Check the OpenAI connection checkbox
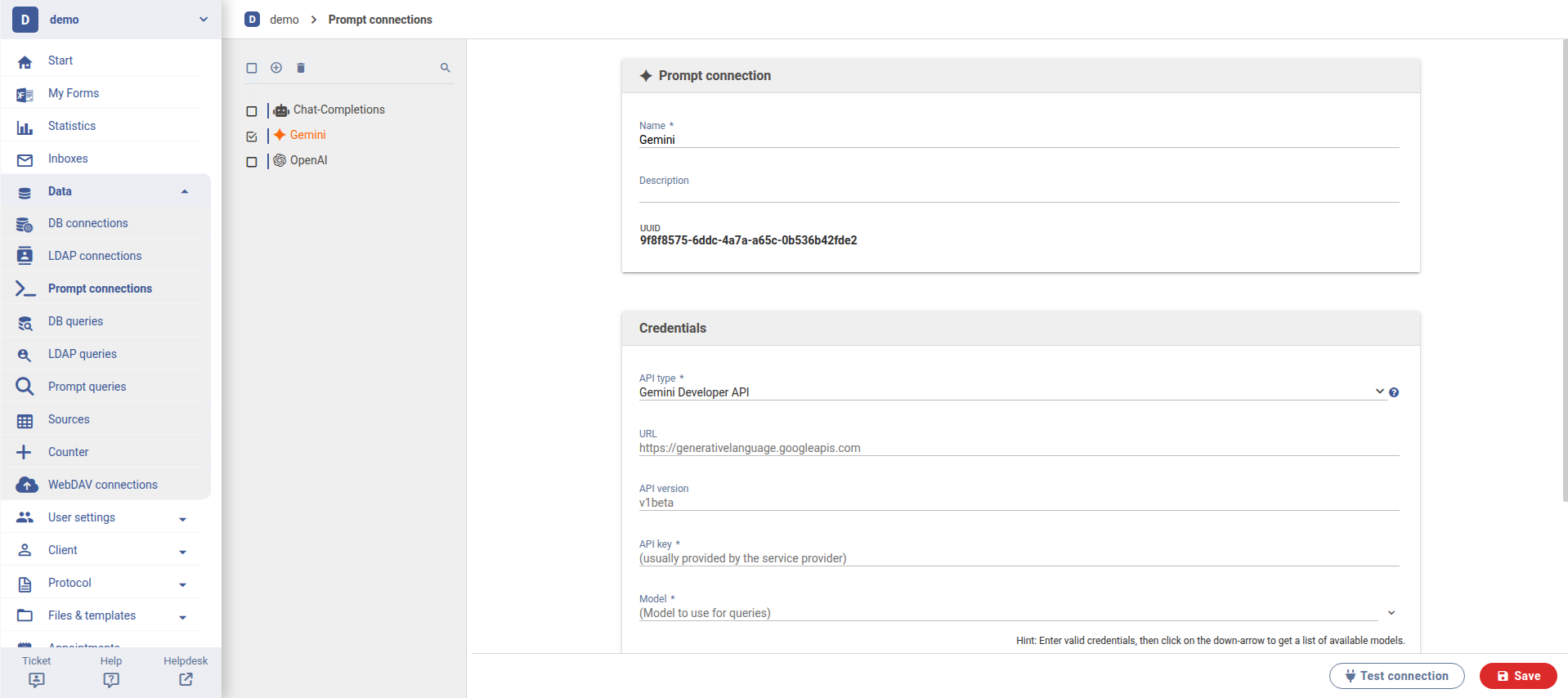The height and width of the screenshot is (698, 1568). point(252,162)
